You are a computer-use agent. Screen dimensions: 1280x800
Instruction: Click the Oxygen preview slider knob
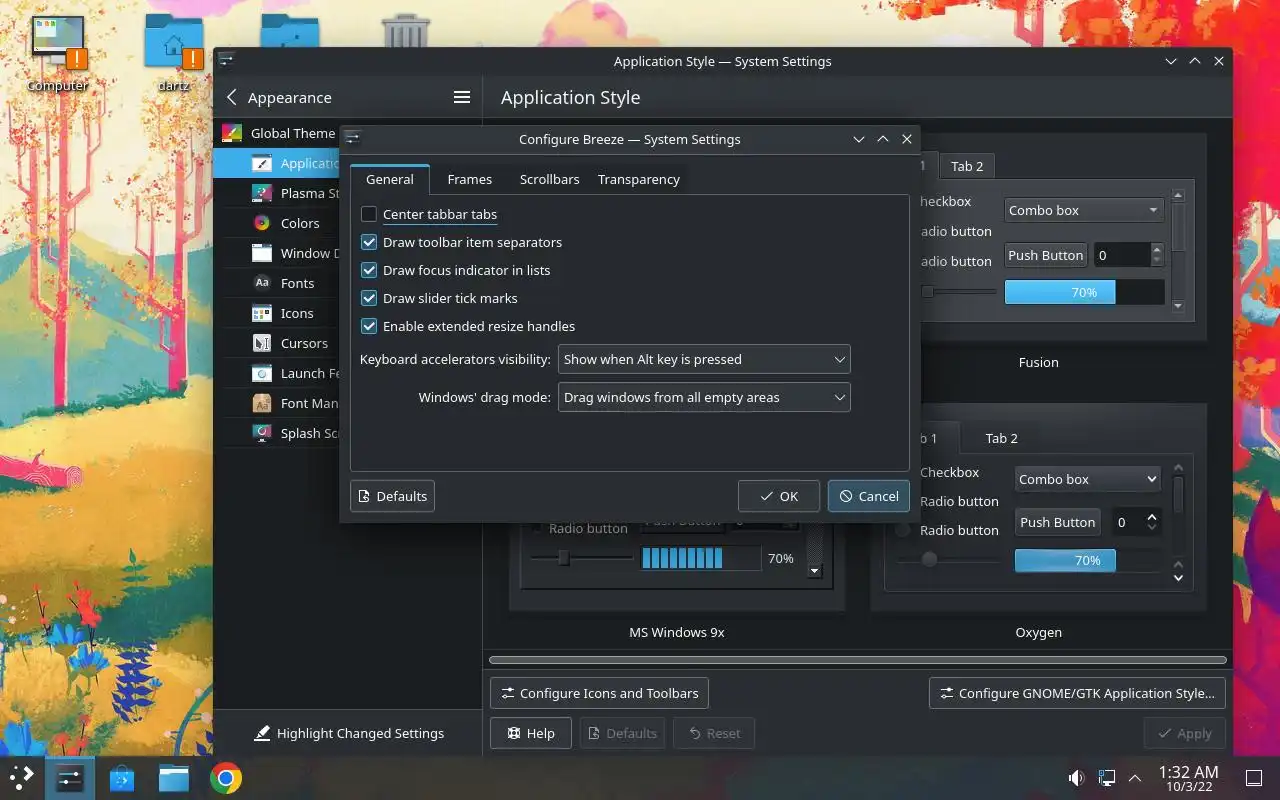(929, 559)
